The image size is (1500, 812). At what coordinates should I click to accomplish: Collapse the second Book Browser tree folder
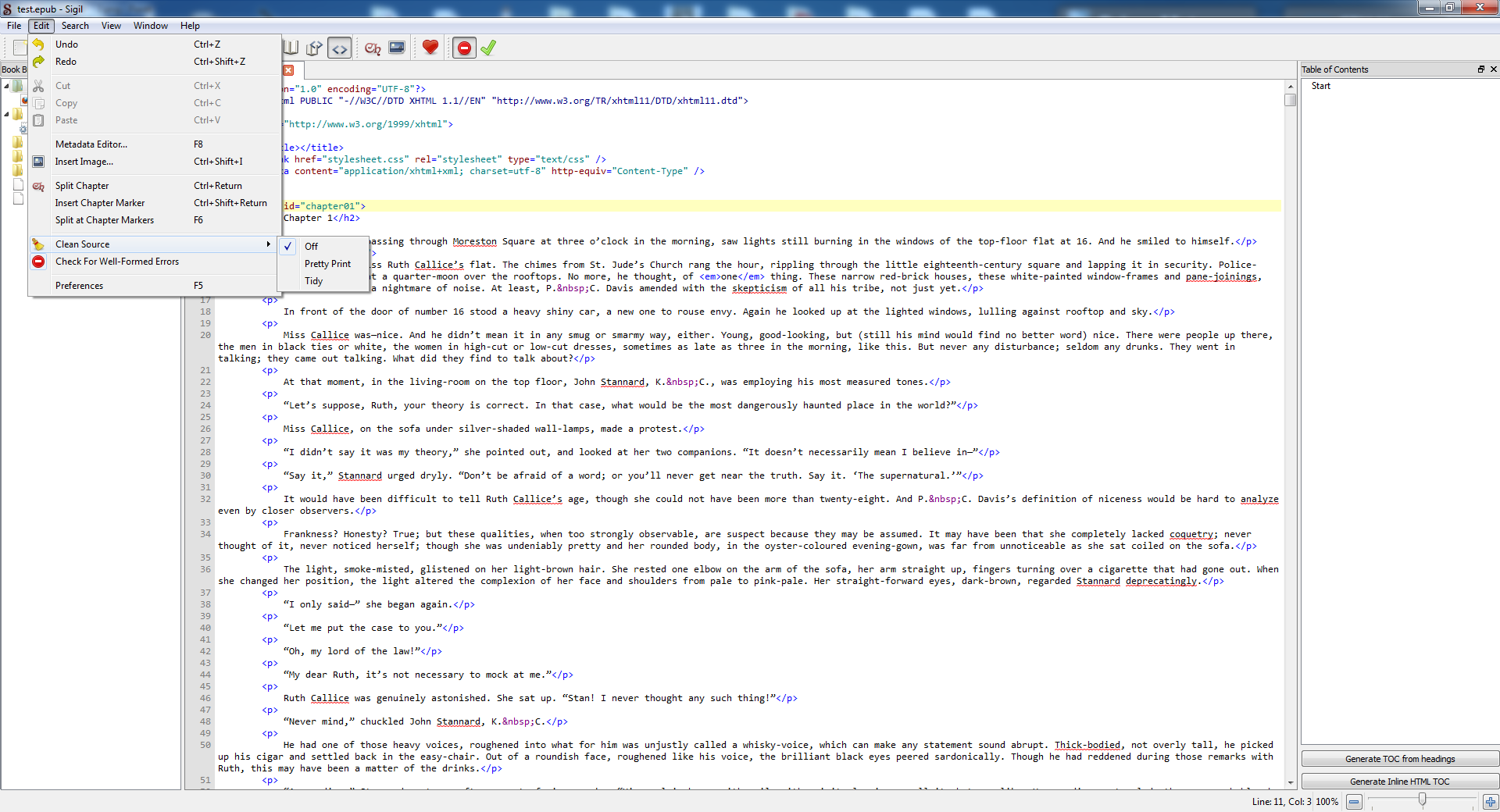[x=6, y=114]
